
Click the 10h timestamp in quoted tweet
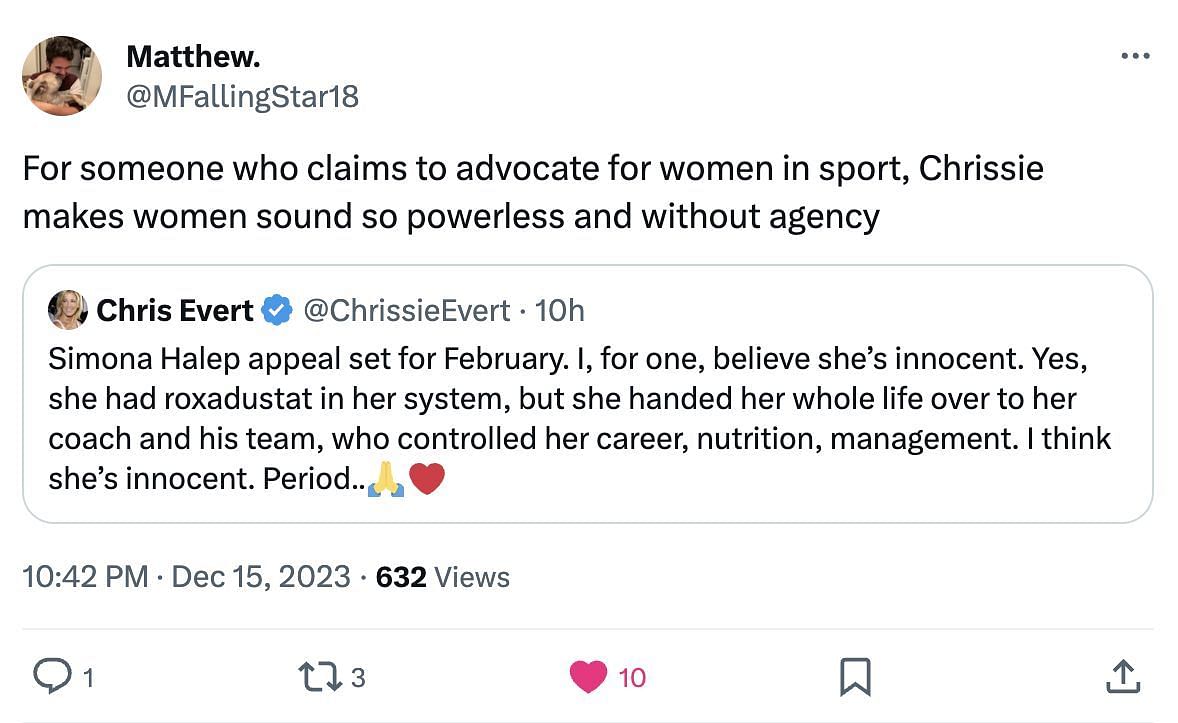click(560, 311)
